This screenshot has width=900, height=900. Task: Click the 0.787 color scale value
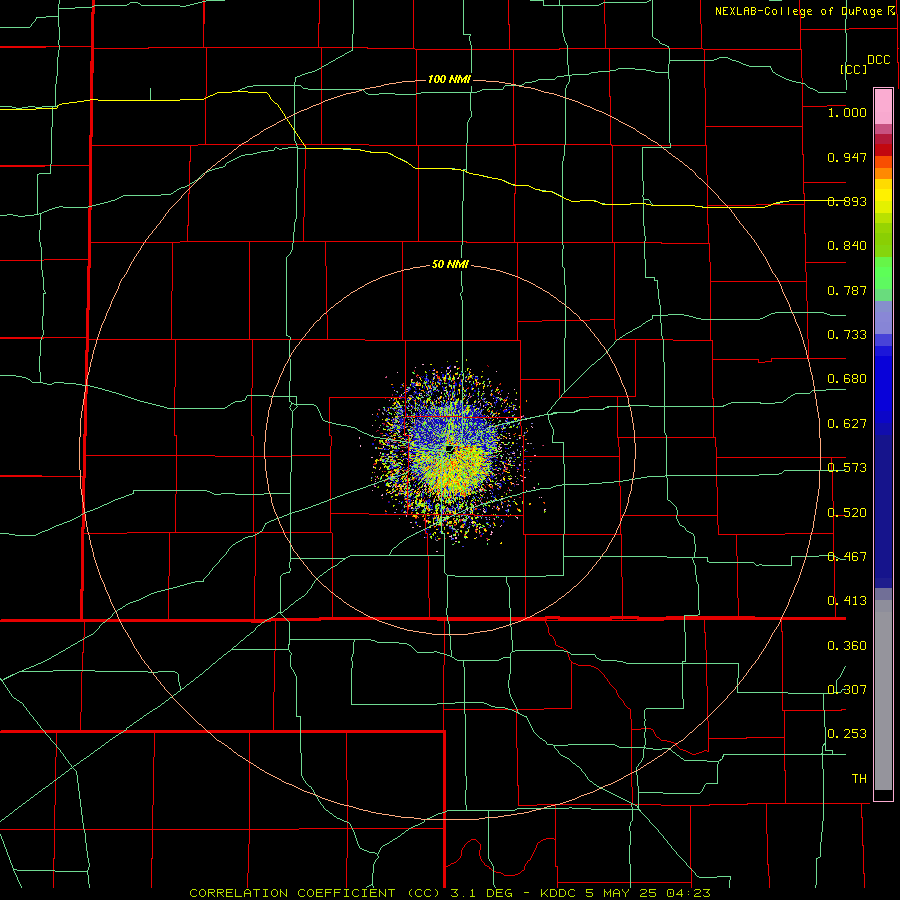[847, 290]
